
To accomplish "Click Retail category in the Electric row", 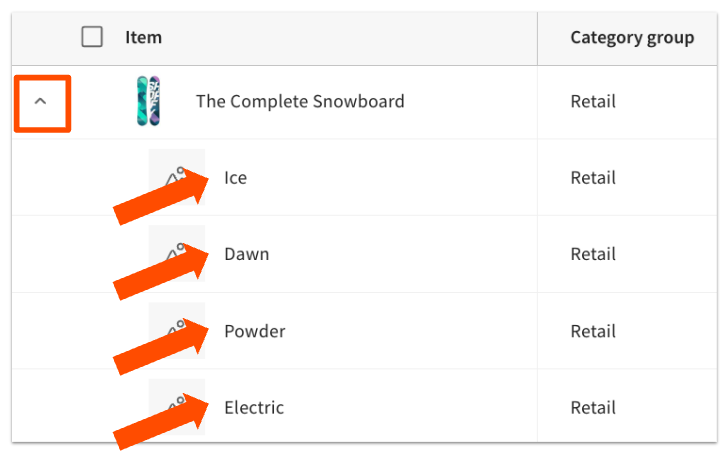I will point(593,408).
